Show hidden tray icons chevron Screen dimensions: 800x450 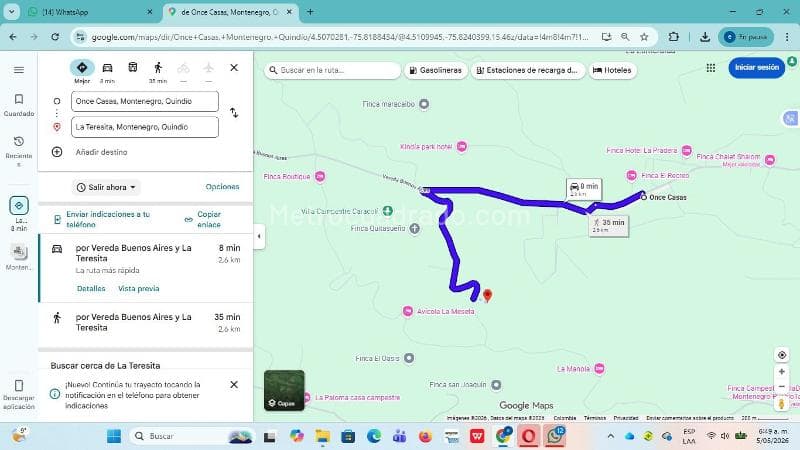pos(610,436)
